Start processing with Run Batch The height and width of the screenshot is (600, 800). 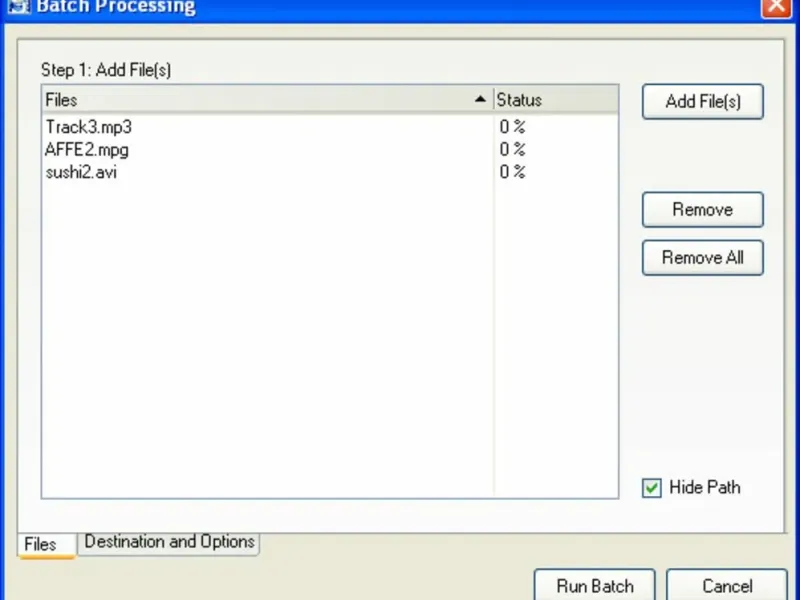pos(595,586)
